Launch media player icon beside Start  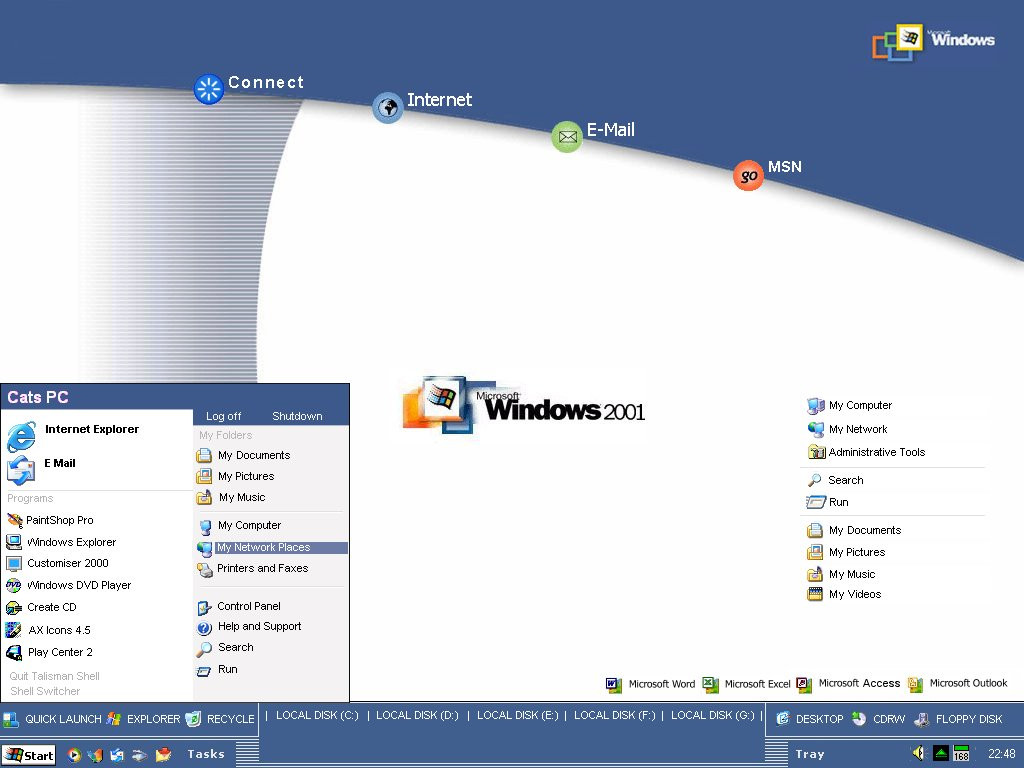(74, 756)
